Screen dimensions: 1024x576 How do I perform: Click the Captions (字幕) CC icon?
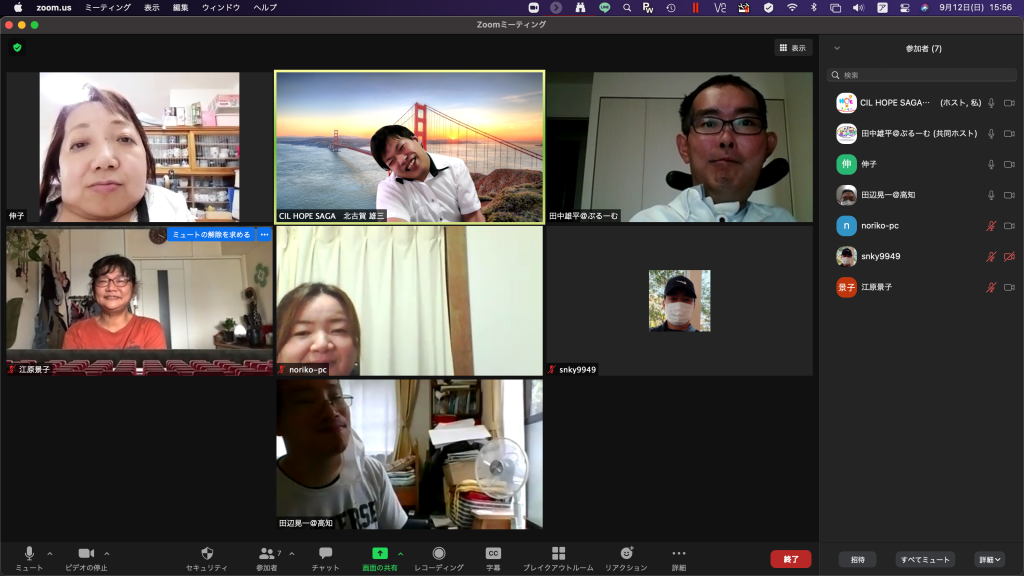(x=493, y=553)
